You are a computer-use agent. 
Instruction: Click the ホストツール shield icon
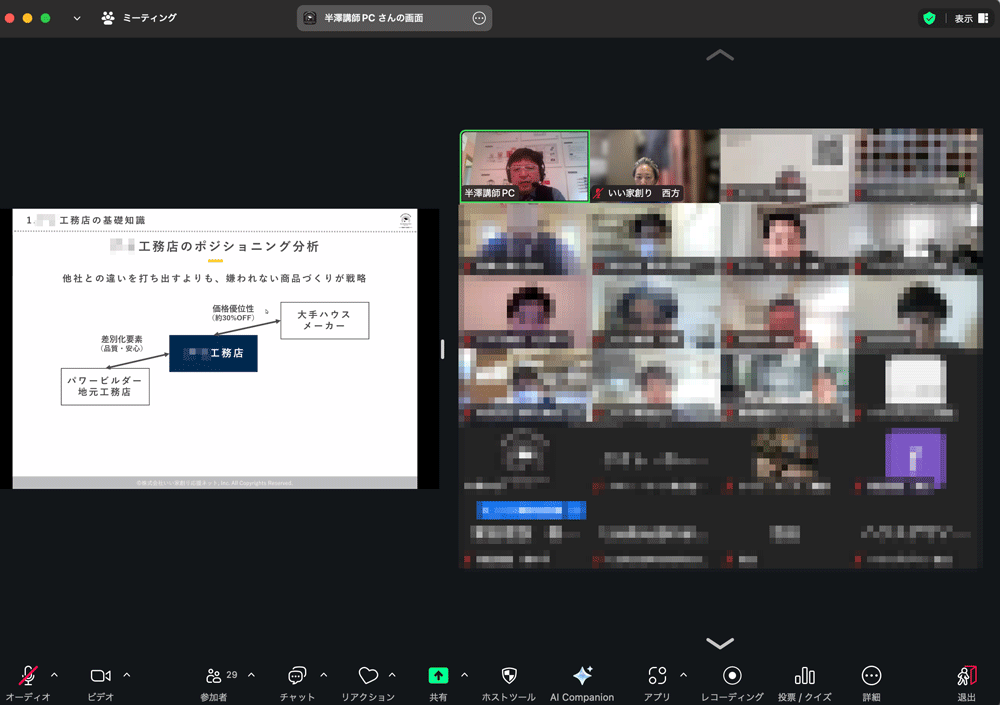click(x=508, y=676)
